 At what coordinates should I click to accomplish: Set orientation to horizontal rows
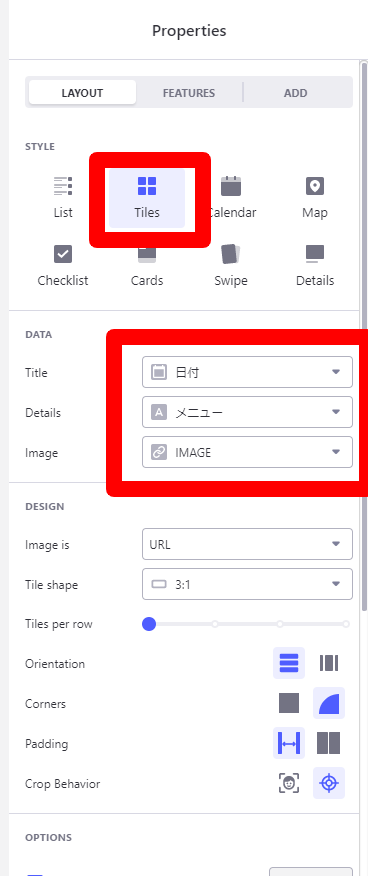click(289, 663)
